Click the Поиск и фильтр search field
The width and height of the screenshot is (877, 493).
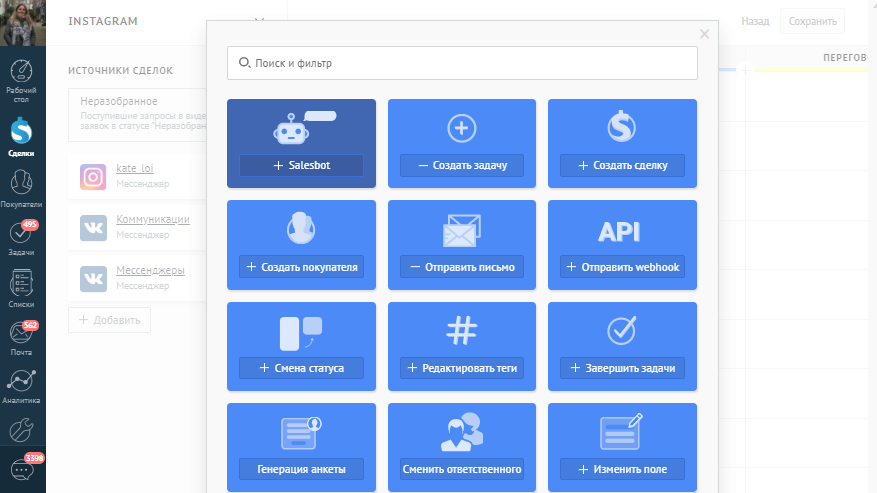pos(462,63)
